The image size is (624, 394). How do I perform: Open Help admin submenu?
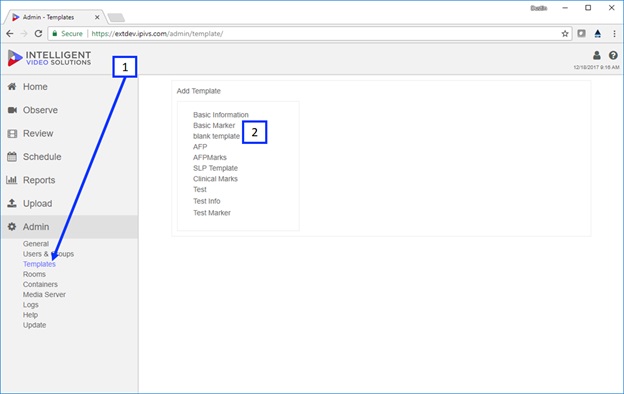pos(30,315)
